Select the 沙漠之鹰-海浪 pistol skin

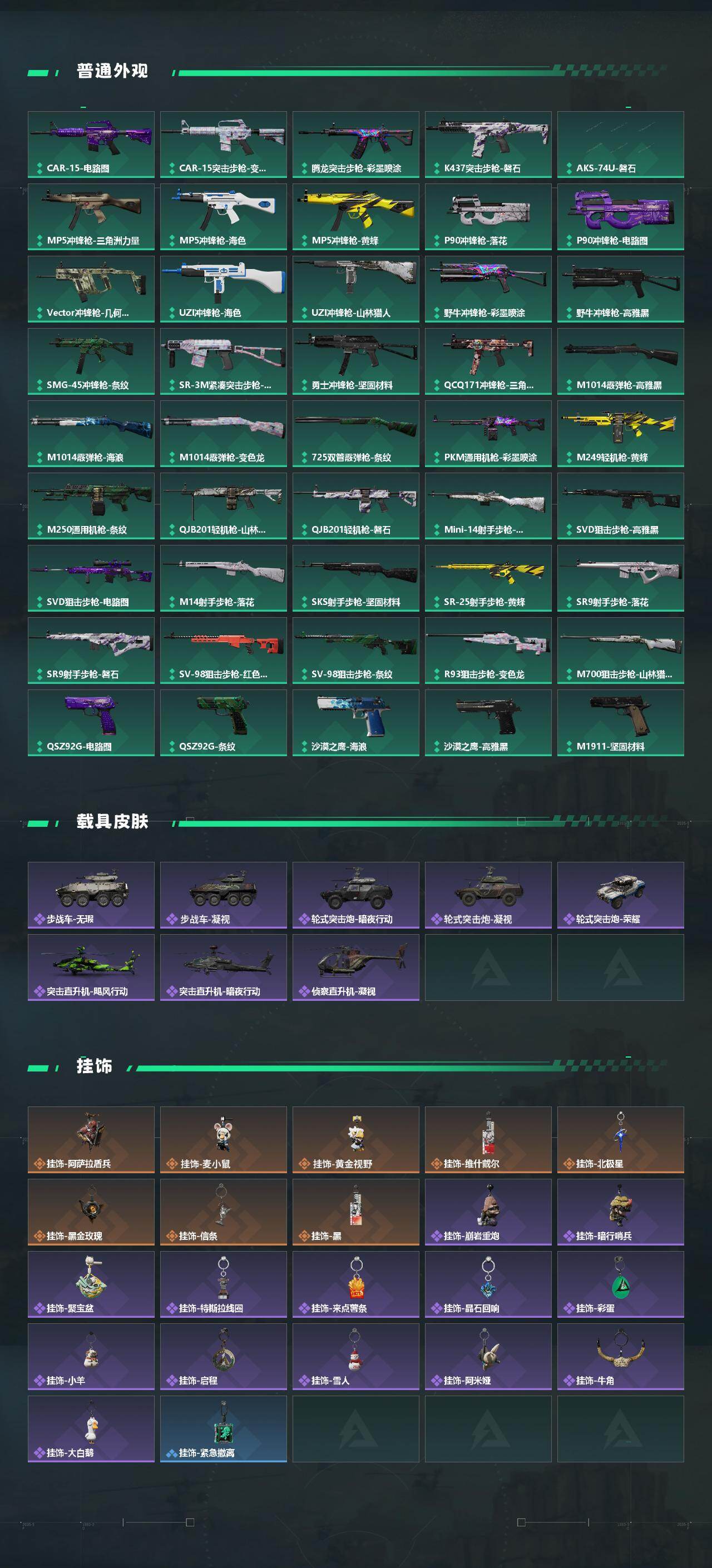pyautogui.click(x=355, y=723)
